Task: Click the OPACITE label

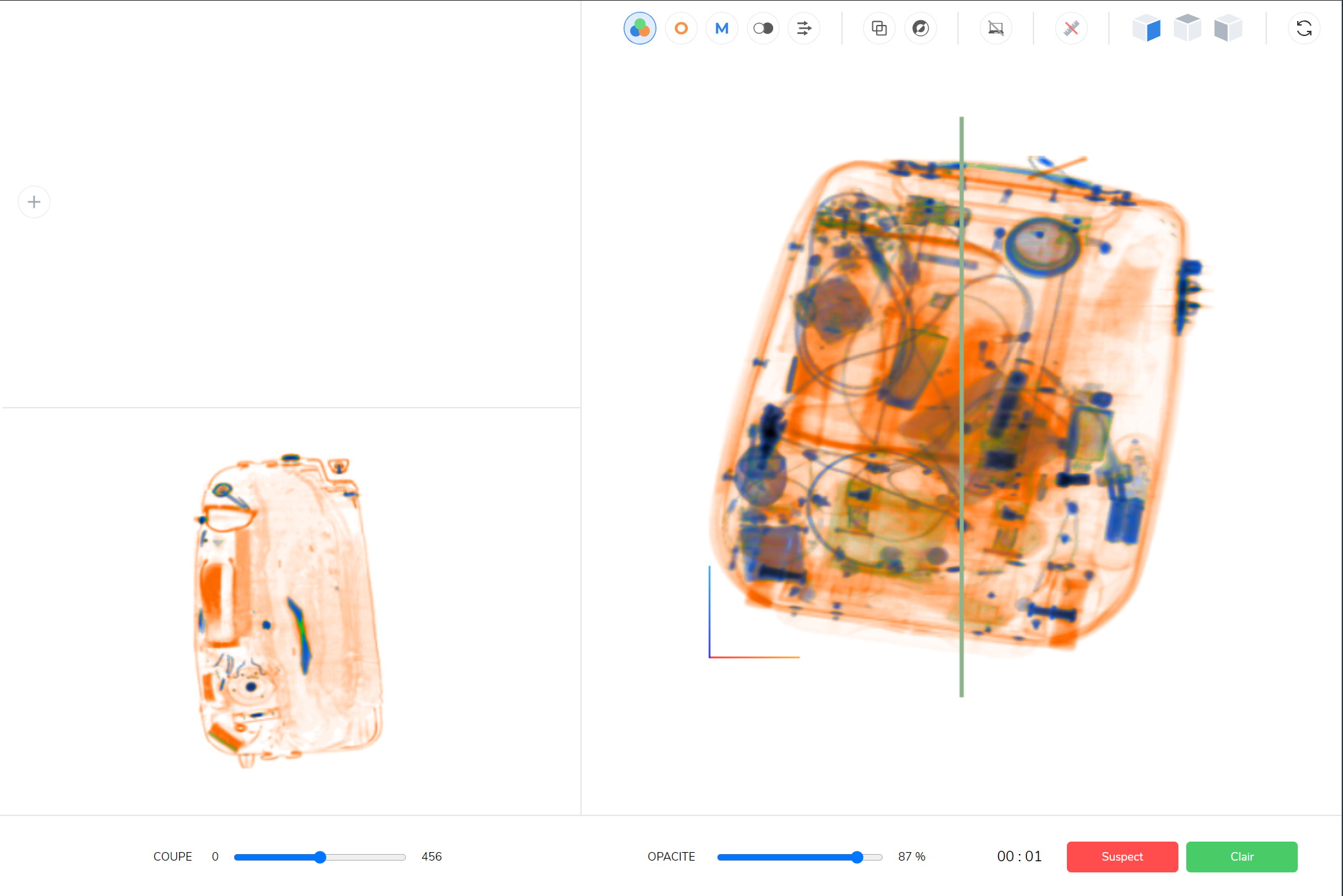Action: coord(671,857)
